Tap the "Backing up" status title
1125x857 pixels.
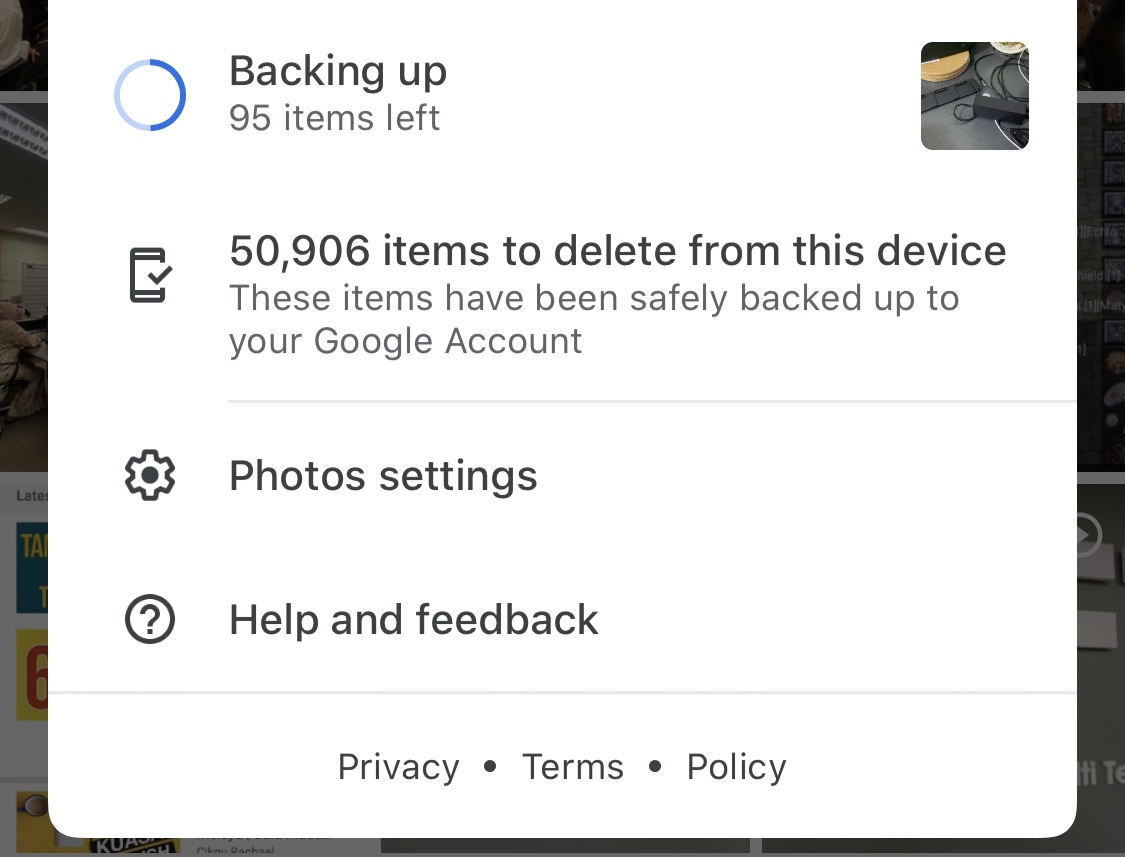click(x=338, y=72)
